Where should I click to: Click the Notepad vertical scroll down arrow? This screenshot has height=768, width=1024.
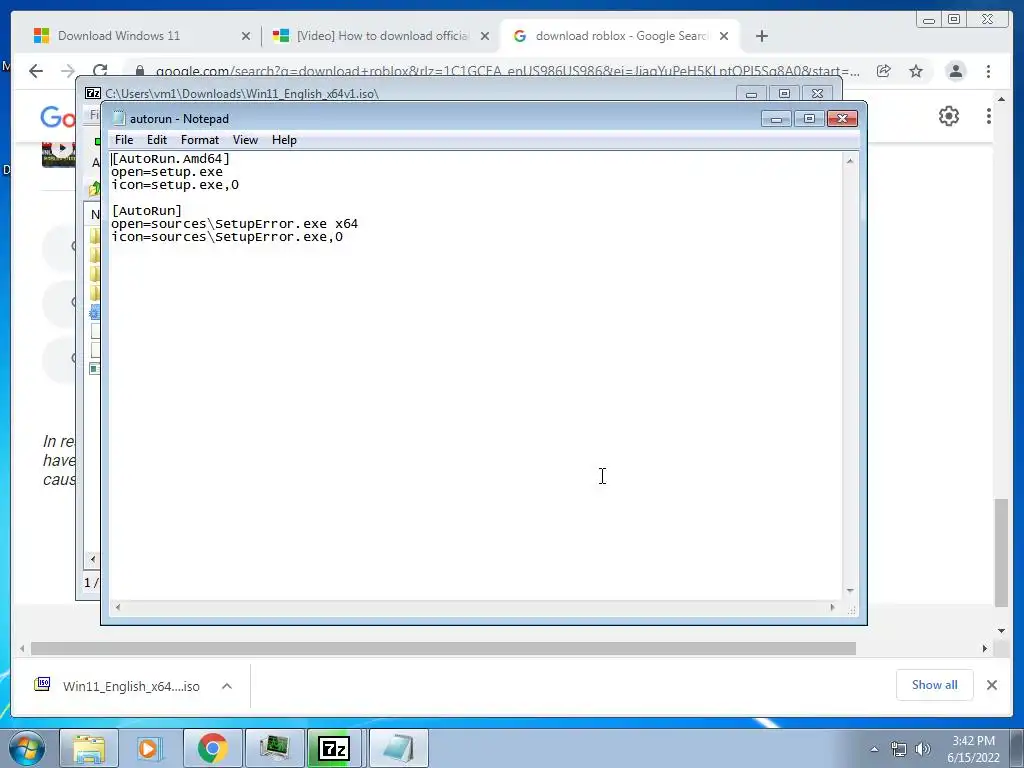[x=850, y=590]
